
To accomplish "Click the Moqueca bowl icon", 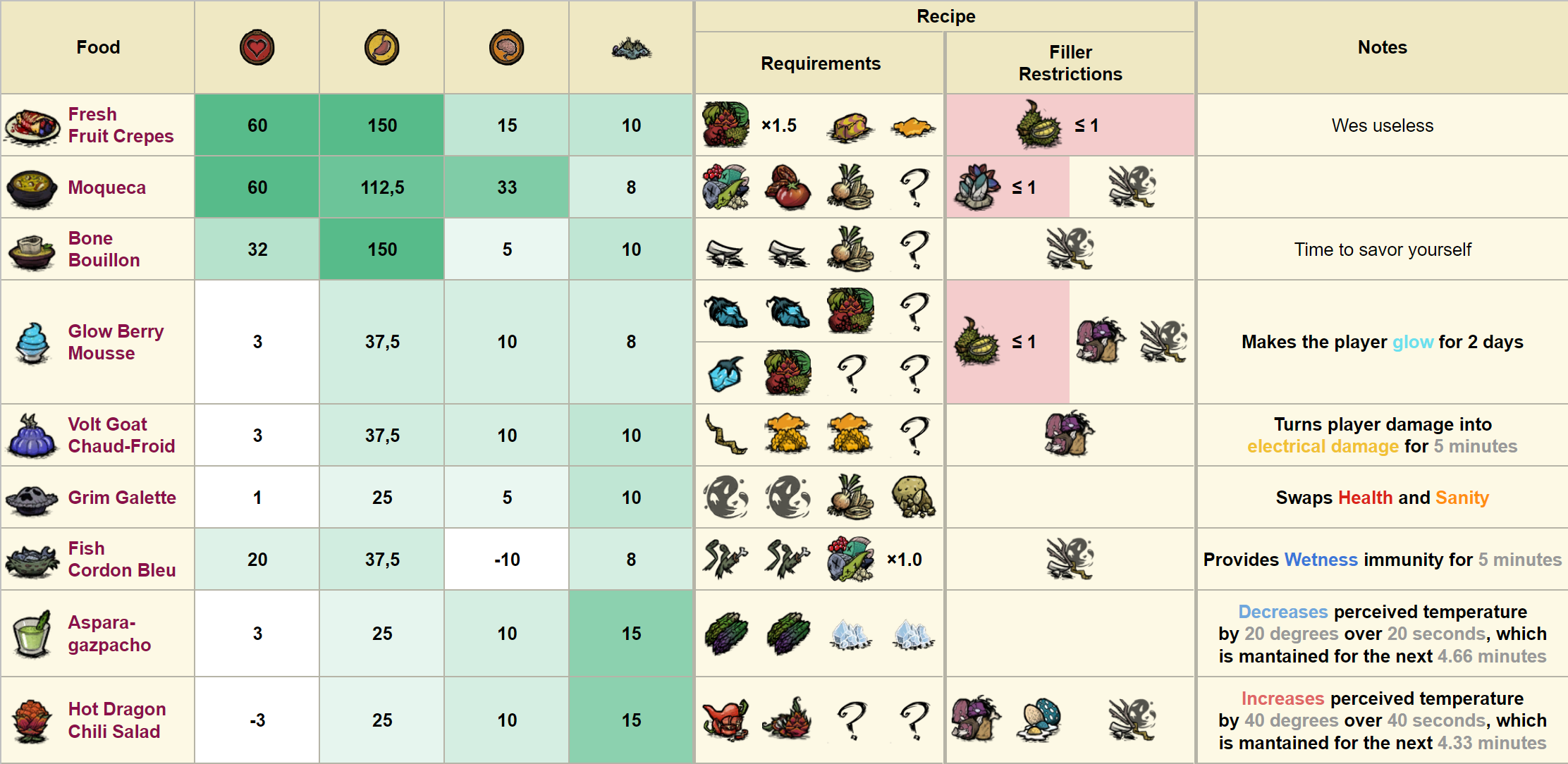I will click(x=32, y=188).
